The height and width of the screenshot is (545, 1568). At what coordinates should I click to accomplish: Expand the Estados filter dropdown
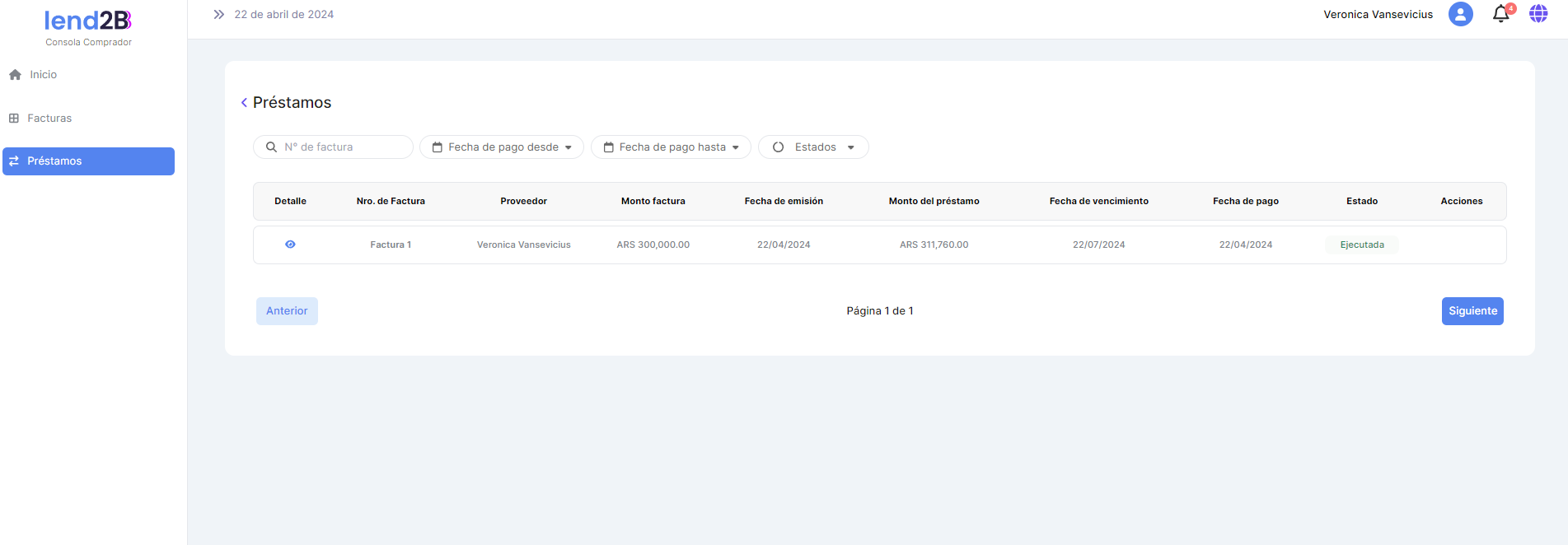(813, 147)
